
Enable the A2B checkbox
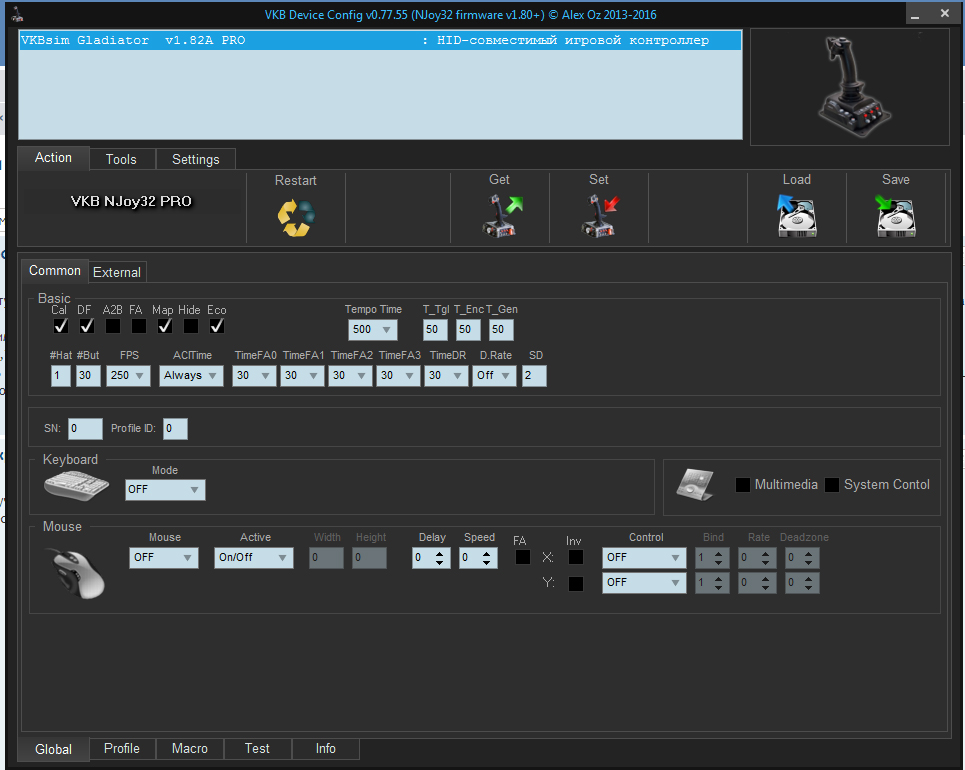113,326
